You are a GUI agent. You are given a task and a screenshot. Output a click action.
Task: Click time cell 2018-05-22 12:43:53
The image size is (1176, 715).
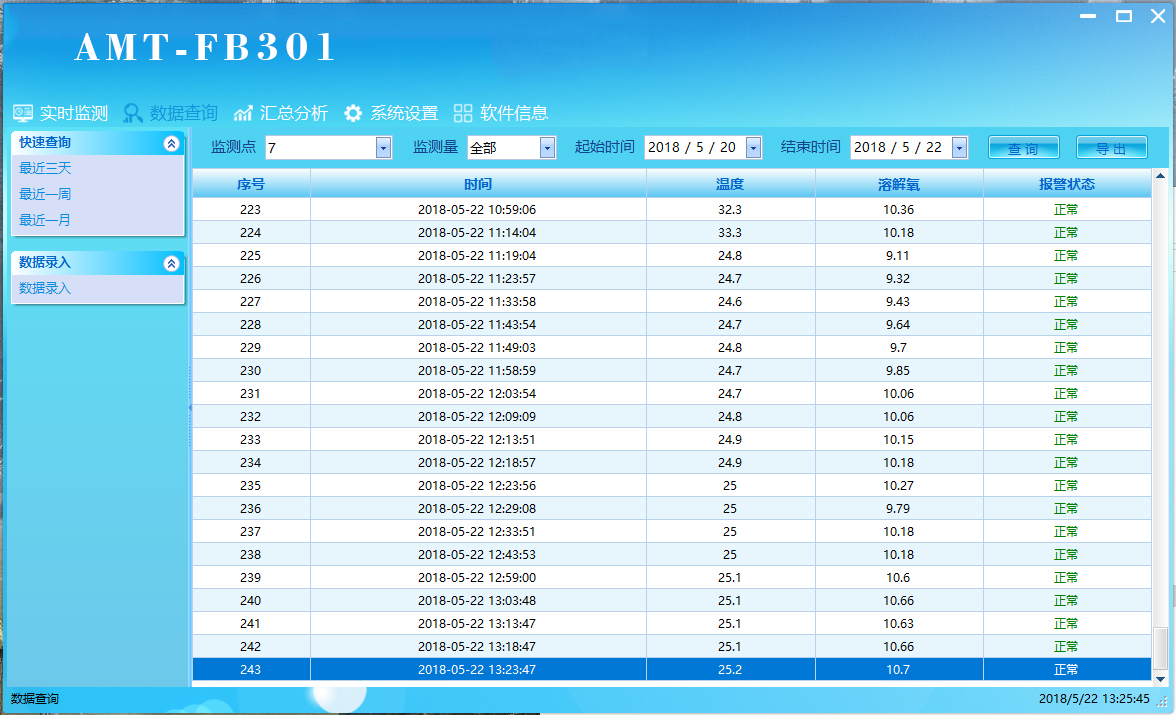[477, 554]
